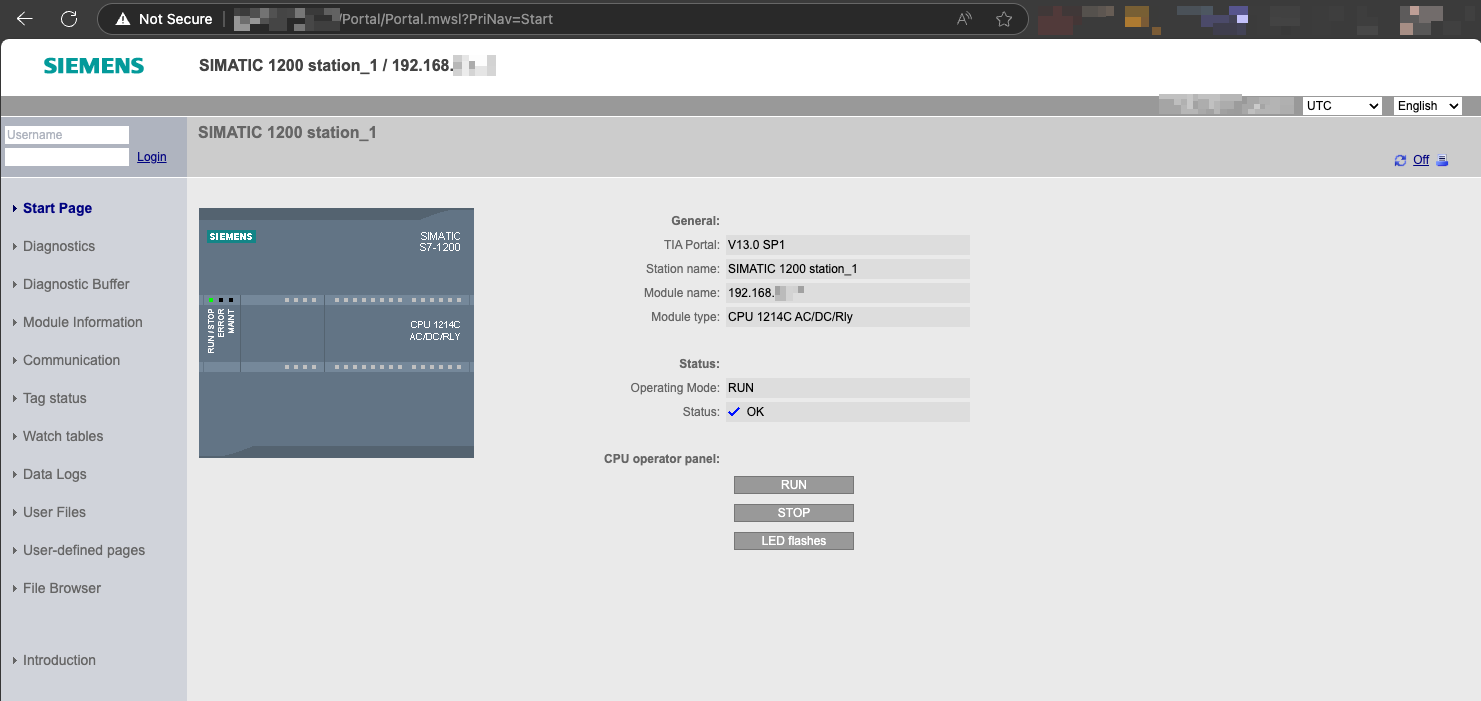
Task: Add page to favorites with star icon
Action: tap(1004, 19)
